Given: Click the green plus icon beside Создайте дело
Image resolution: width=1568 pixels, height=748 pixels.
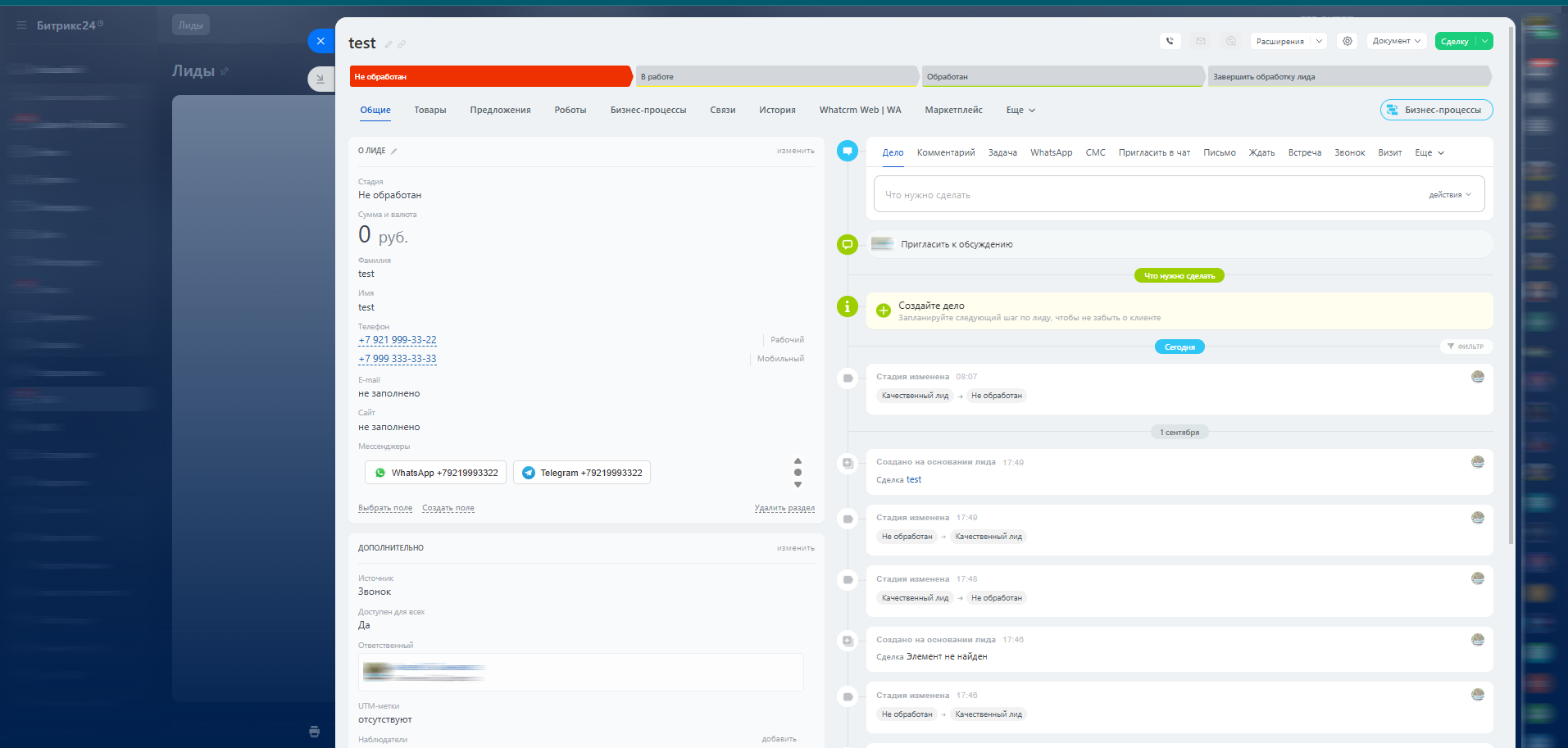Looking at the screenshot, I should [884, 311].
